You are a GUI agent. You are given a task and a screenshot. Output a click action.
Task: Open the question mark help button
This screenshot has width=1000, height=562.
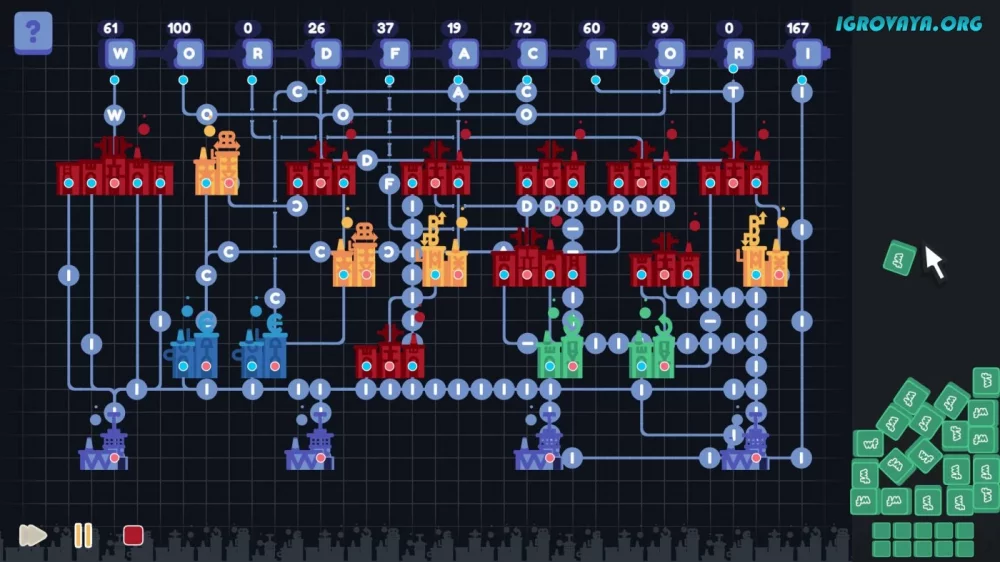point(33,33)
